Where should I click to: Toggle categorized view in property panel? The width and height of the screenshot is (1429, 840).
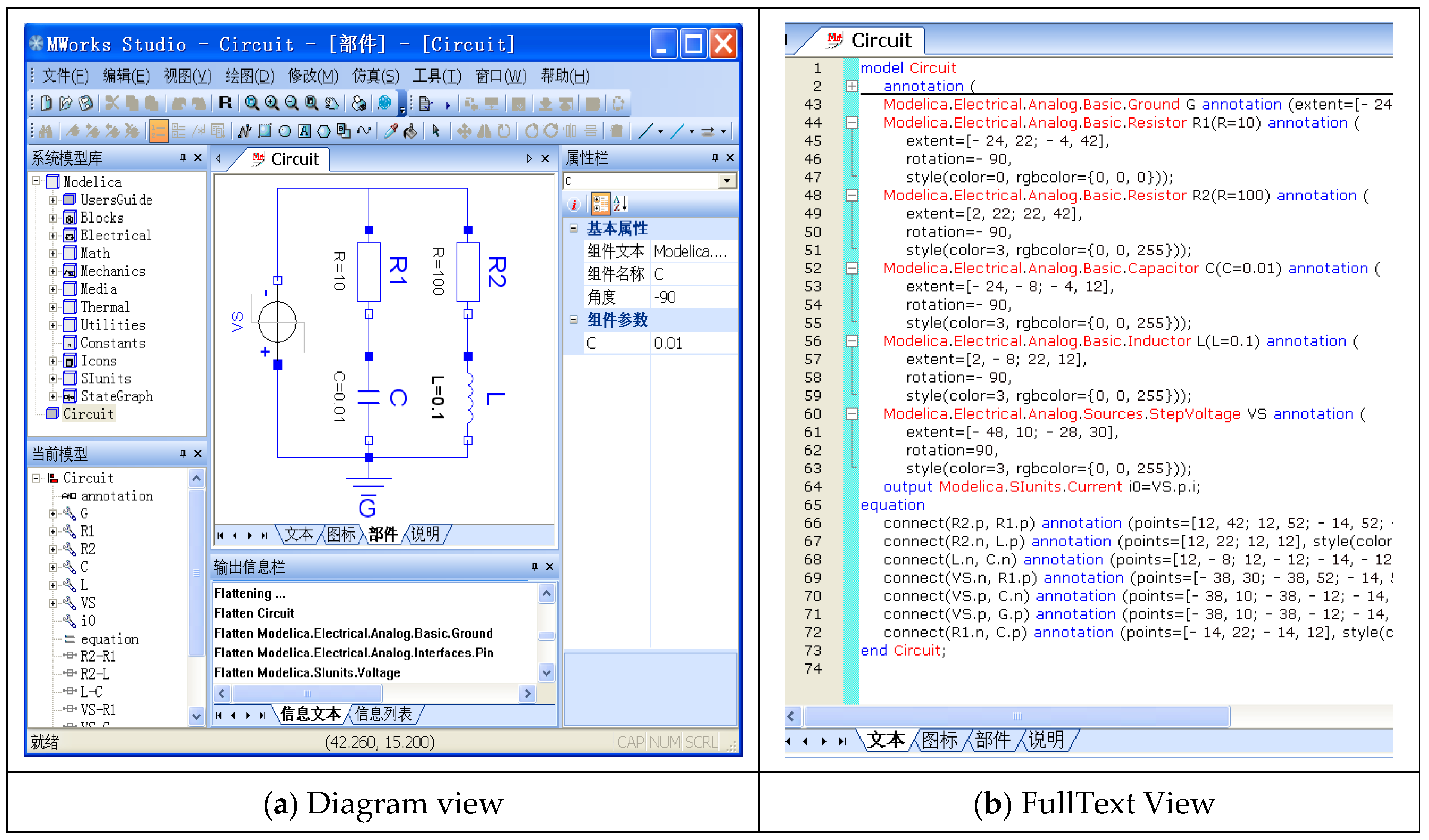click(601, 203)
